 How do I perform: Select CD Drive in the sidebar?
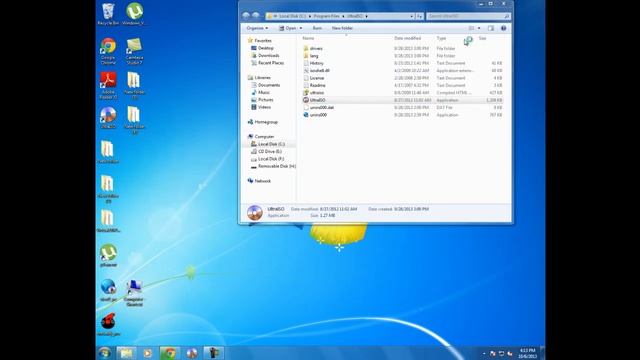[269, 151]
